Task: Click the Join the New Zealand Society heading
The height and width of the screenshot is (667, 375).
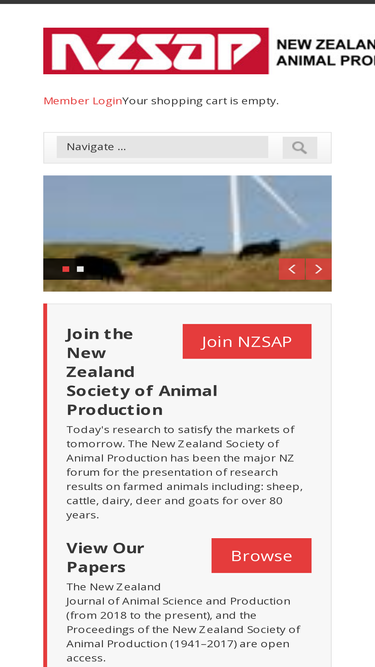Action: [x=142, y=372]
